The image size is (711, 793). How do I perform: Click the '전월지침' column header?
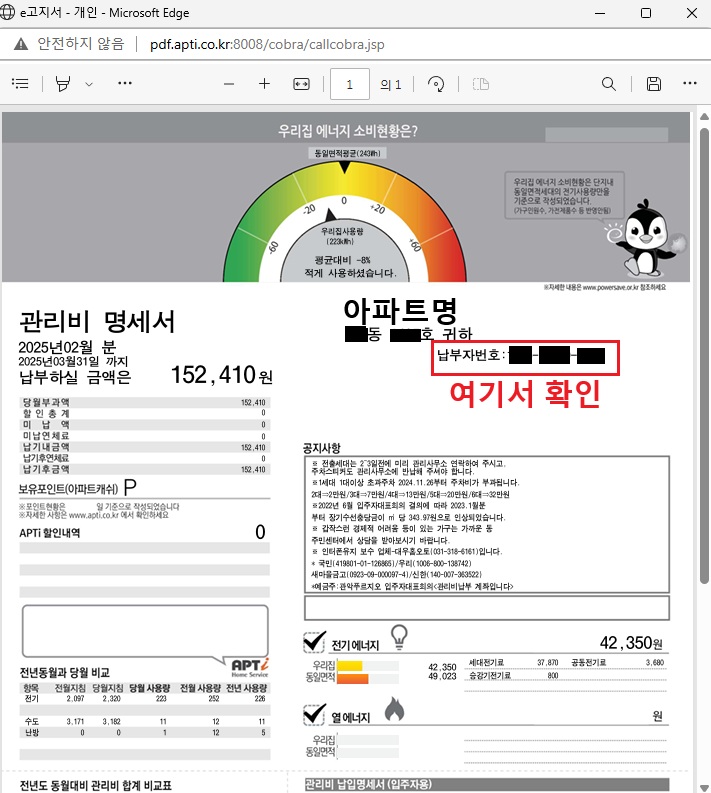(x=69, y=688)
